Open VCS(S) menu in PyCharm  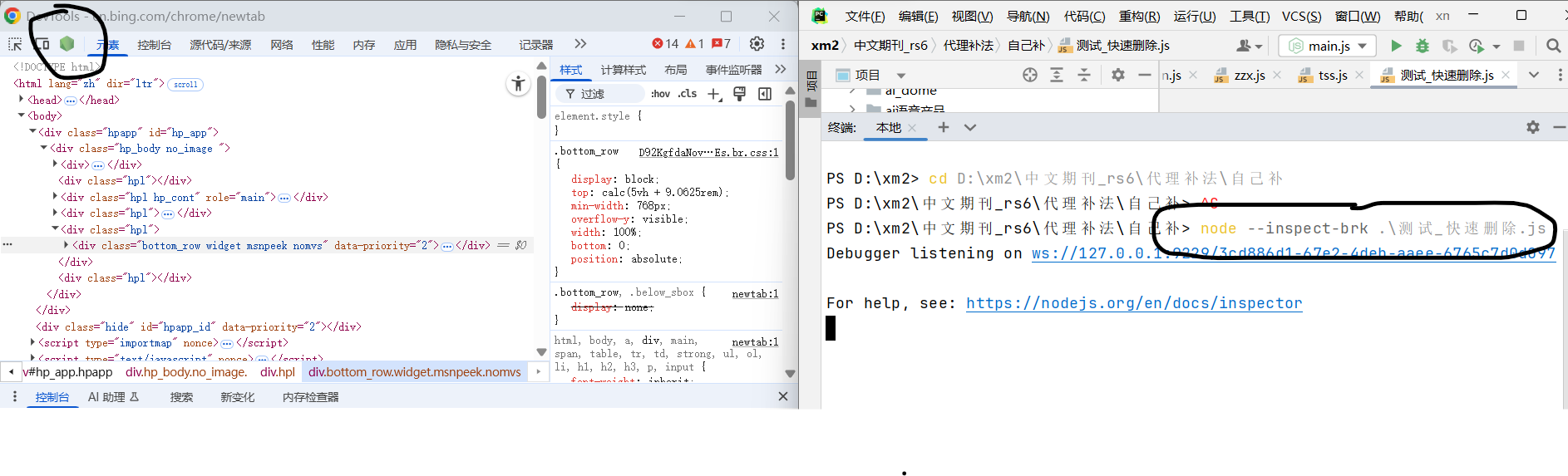click(1301, 16)
